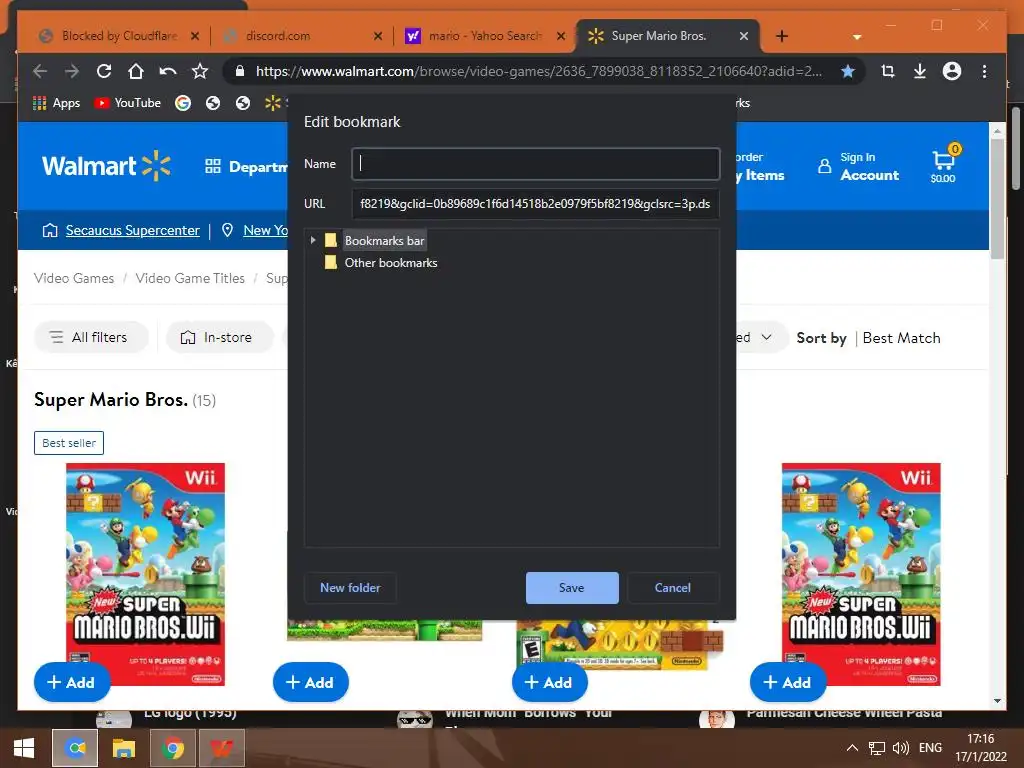
Task: Show hidden system tray icons
Action: pos(852,748)
